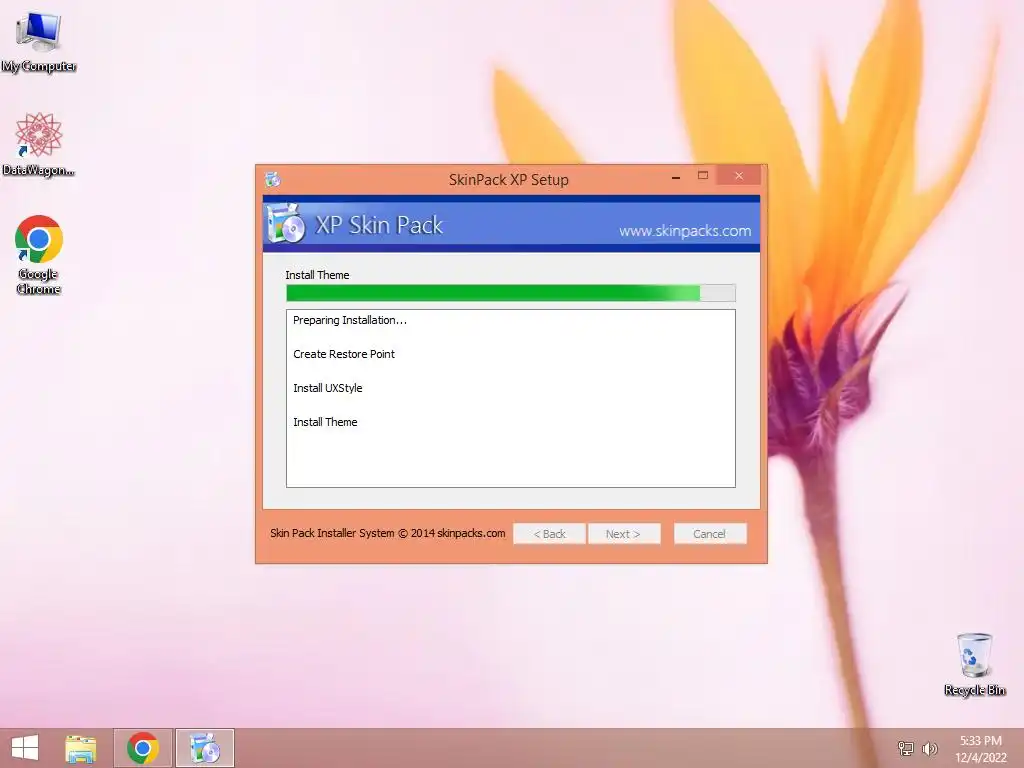Maximize the SkinPack XP Setup window
1024x768 pixels.
coord(703,176)
